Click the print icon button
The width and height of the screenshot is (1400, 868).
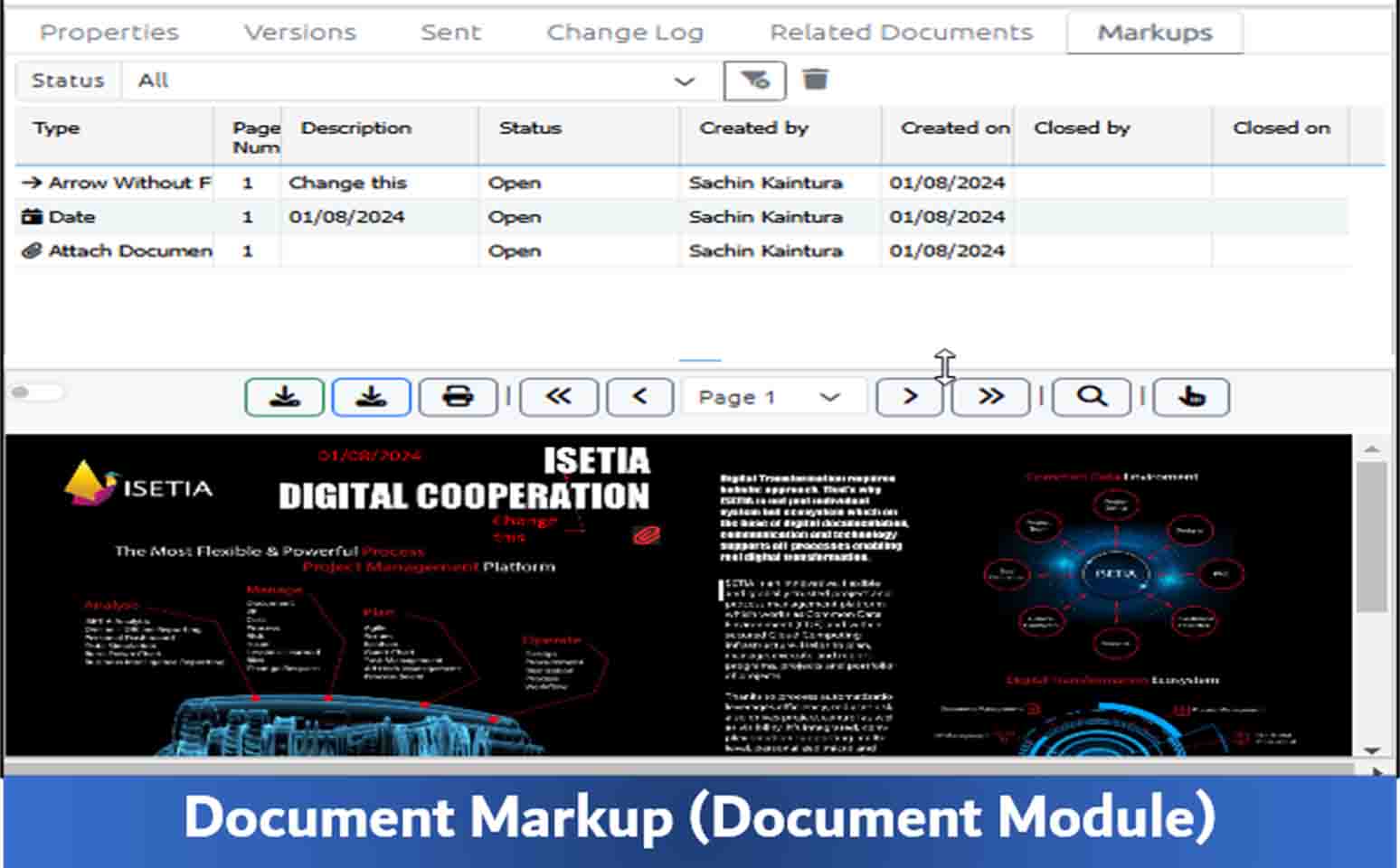point(458,397)
